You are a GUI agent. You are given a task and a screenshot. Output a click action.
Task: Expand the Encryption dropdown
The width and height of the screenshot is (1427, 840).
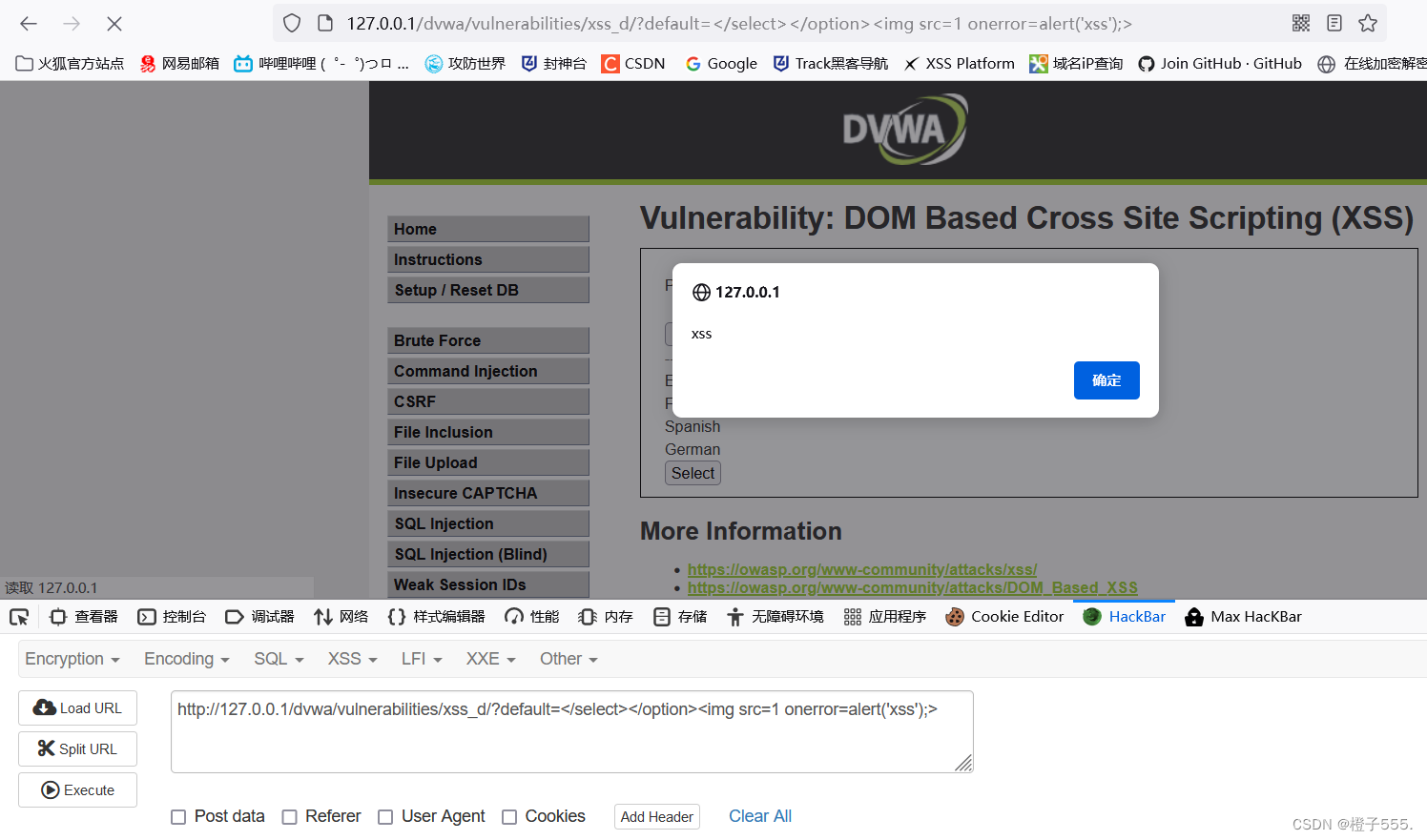72,659
